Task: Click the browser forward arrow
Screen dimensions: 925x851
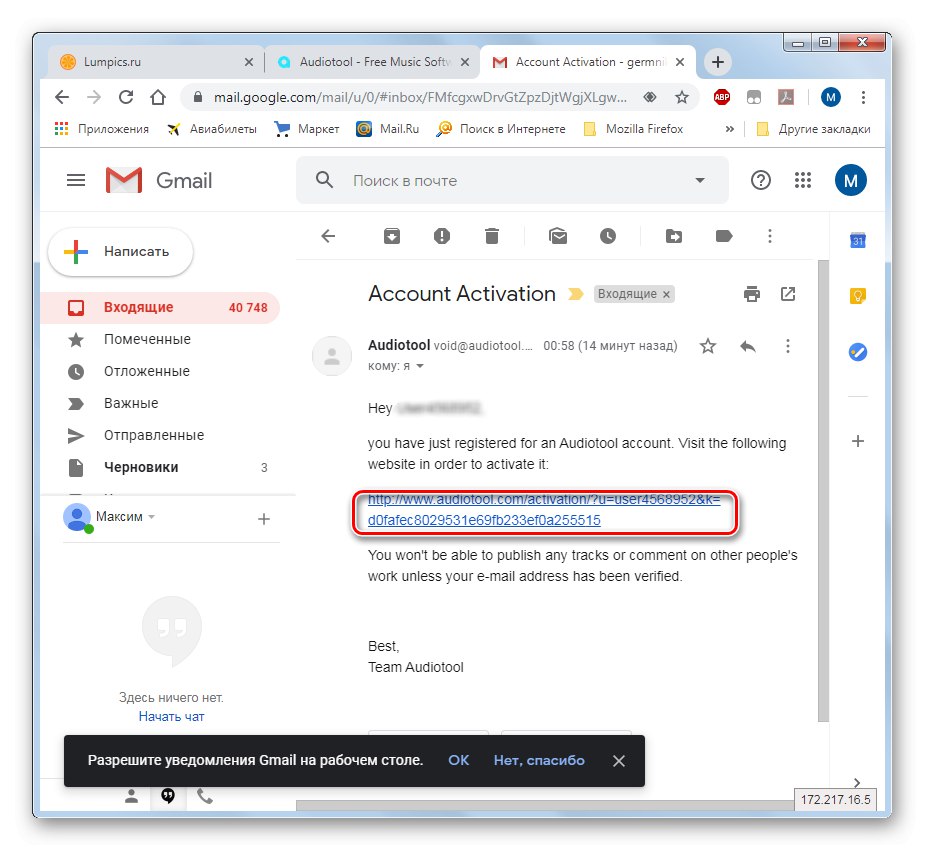Action: click(94, 97)
